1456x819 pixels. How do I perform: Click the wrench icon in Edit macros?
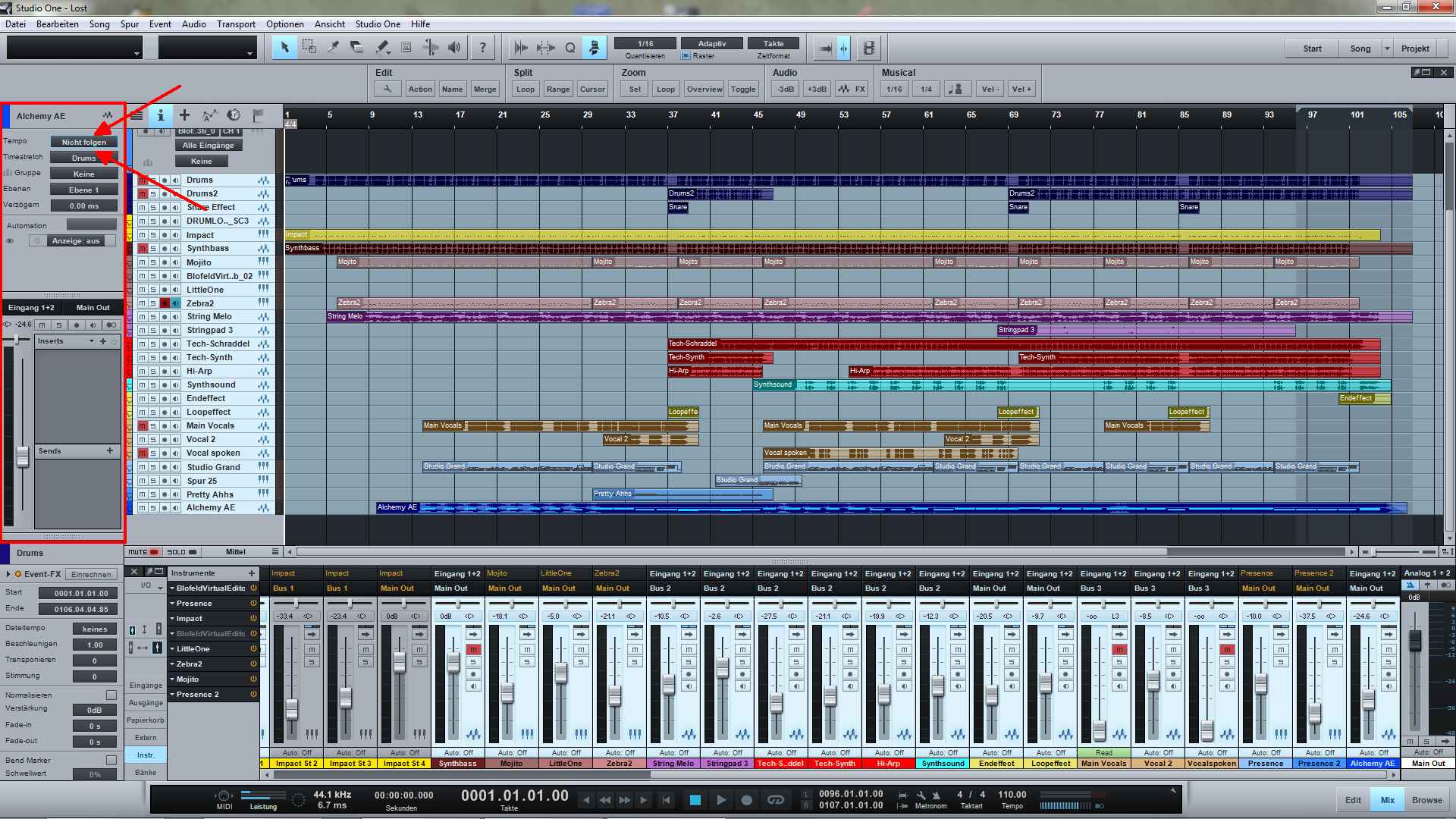click(x=388, y=89)
